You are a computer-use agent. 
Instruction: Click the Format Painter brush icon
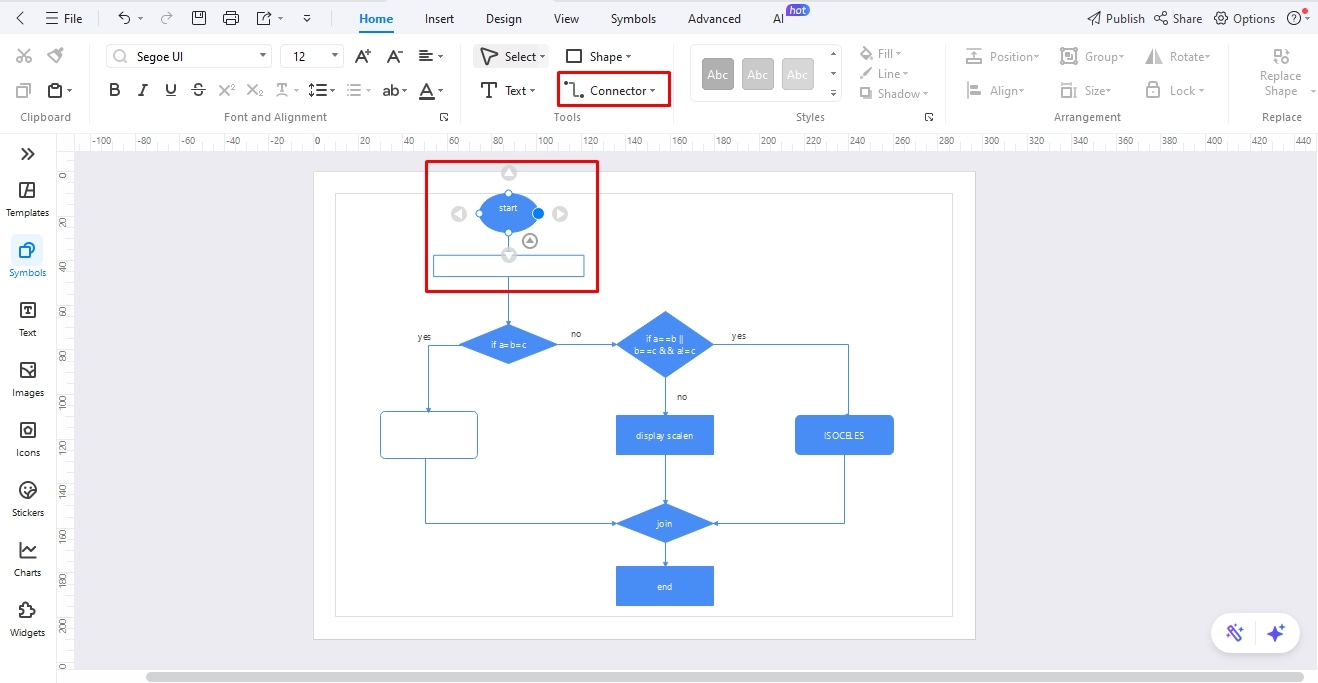coord(56,55)
